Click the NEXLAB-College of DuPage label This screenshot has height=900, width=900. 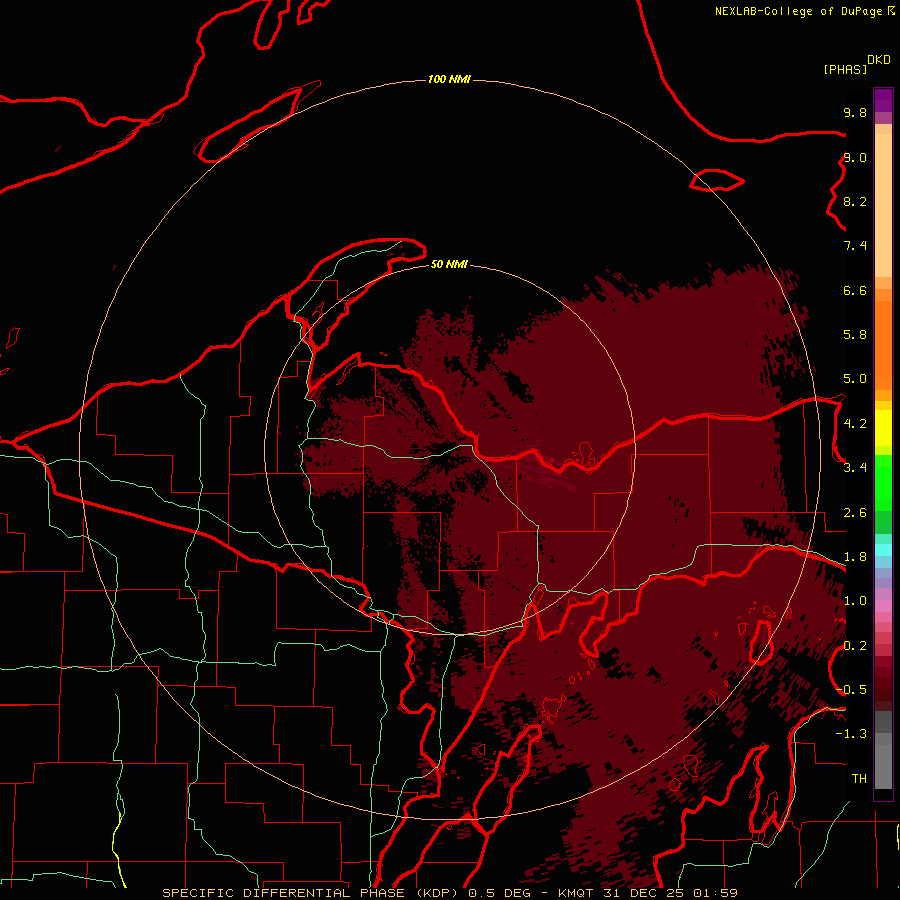click(x=800, y=11)
